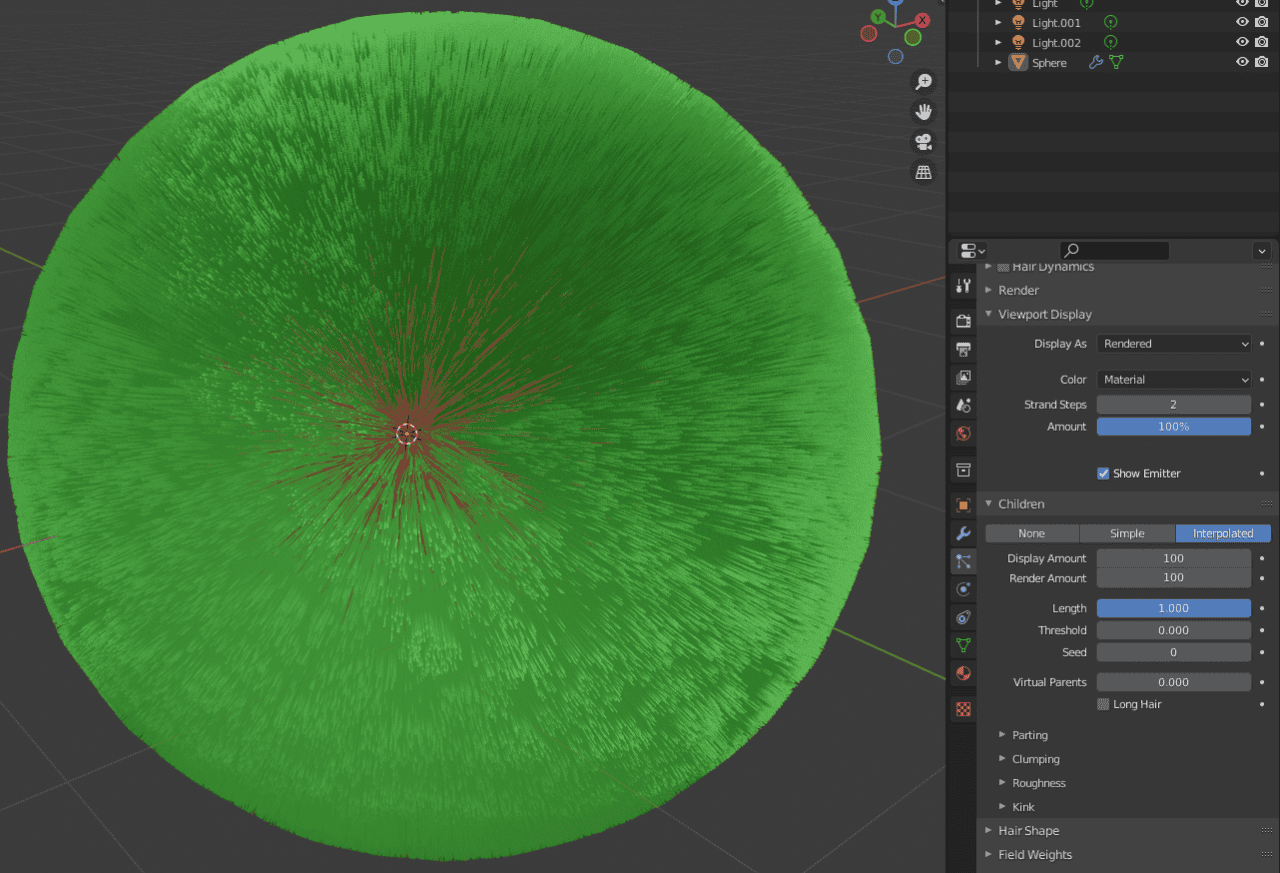Activate the viewport camera view icon

click(x=923, y=141)
